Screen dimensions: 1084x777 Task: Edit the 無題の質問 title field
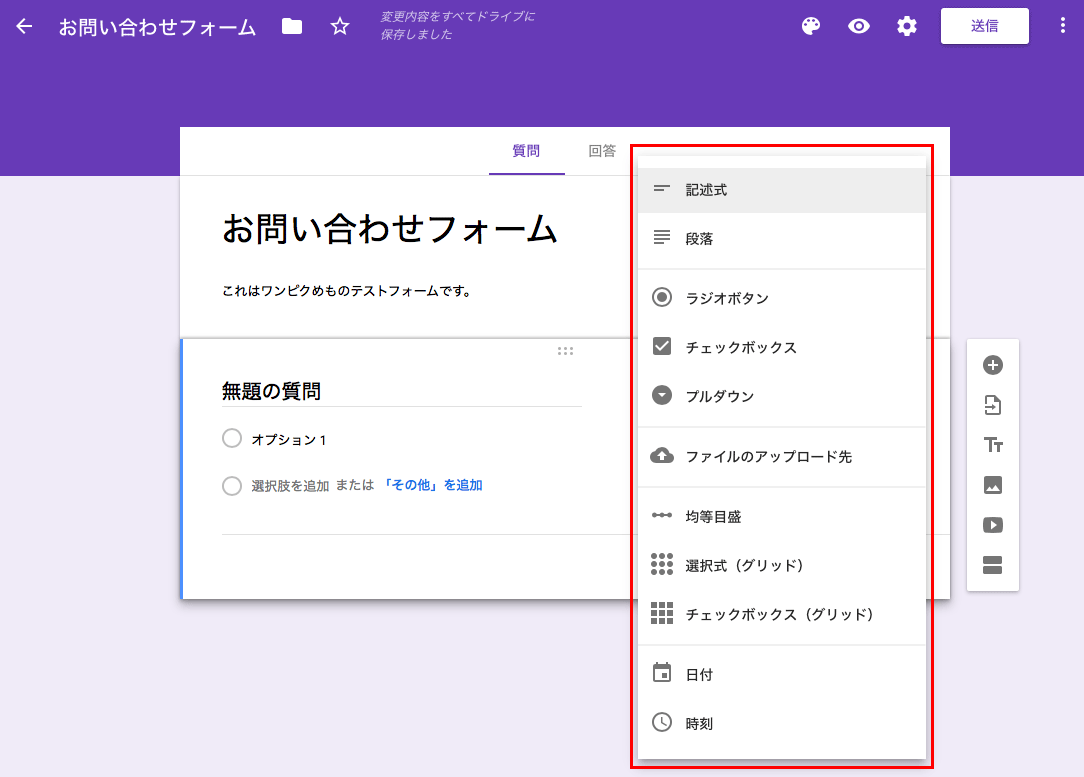401,391
